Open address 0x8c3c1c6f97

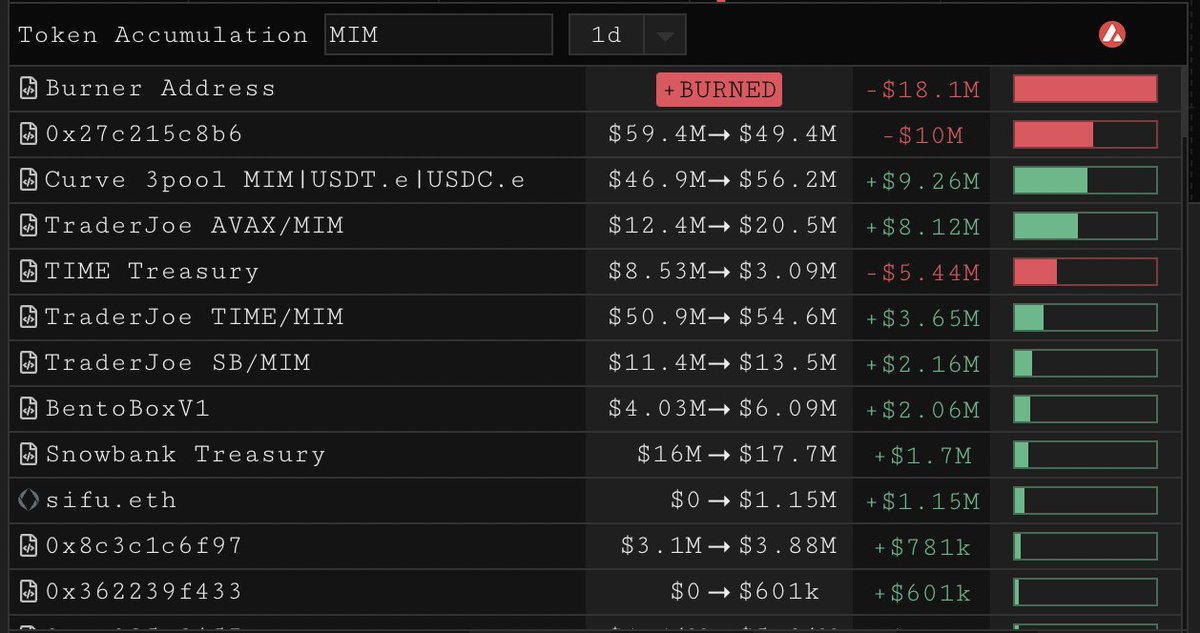pyautogui.click(x=144, y=547)
